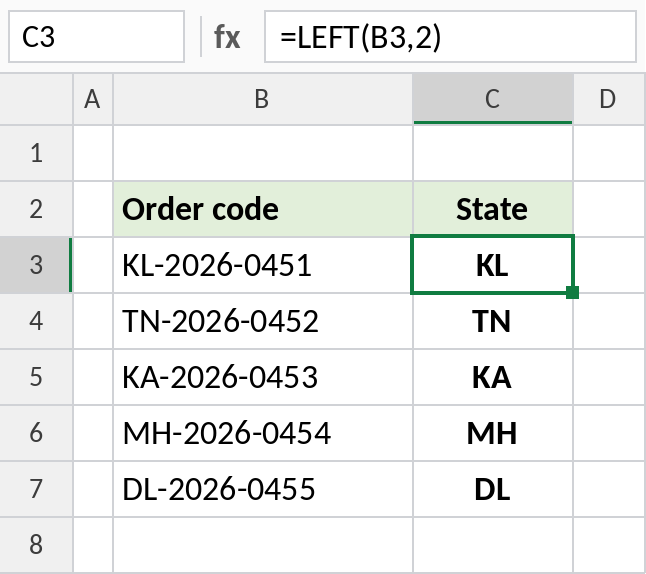This screenshot has width=646, height=574.
Task: Select empty cell A3
Action: tap(93, 265)
